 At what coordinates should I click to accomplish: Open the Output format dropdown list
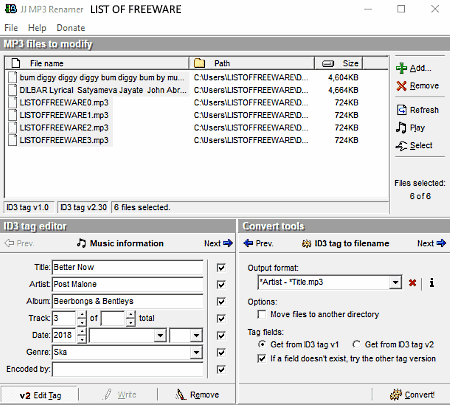point(395,283)
